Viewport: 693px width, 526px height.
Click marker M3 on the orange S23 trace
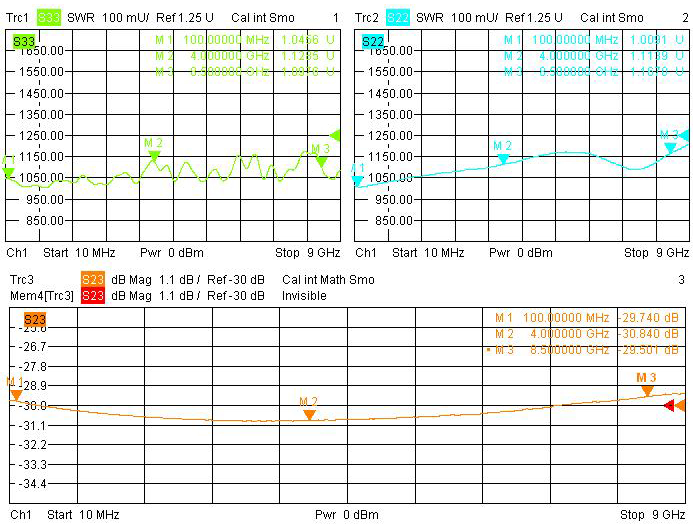[647, 390]
